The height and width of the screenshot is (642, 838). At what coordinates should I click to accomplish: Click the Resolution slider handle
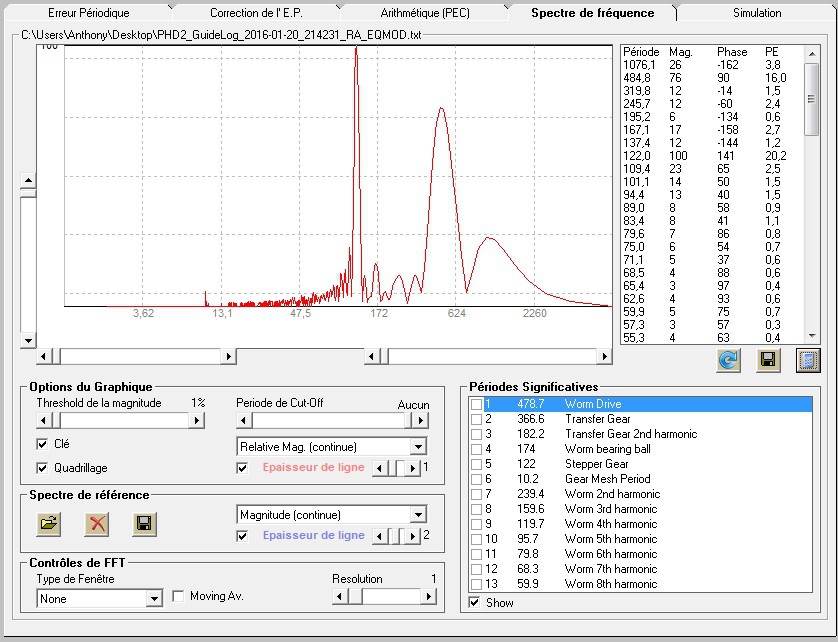(355, 597)
